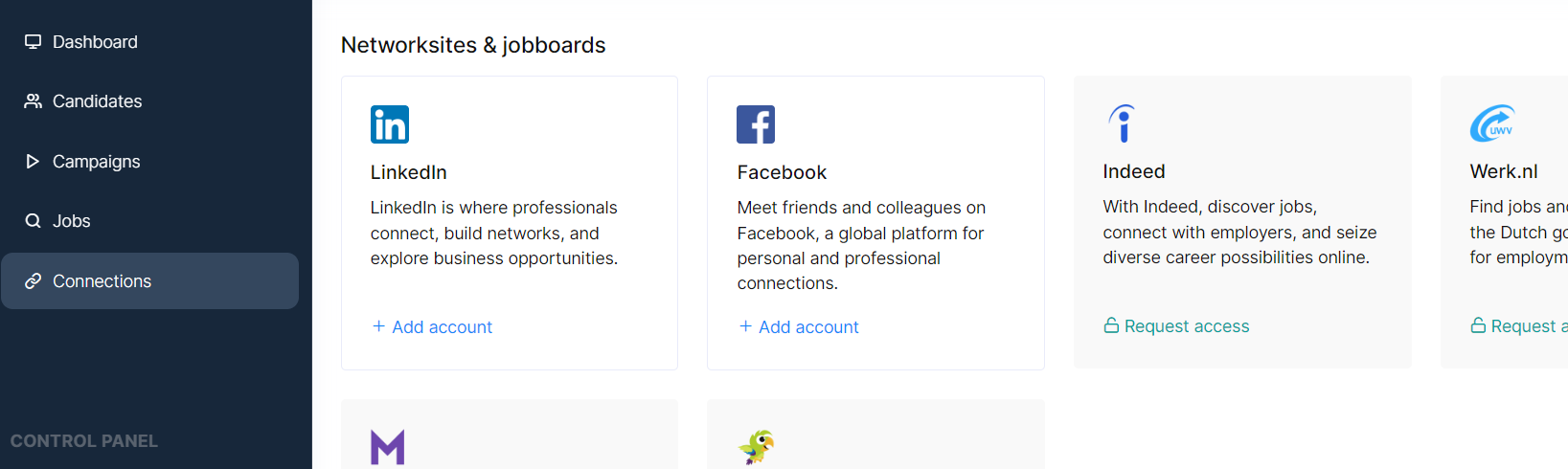Screen dimensions: 1568x469
Task: Select the Indeed card title
Action: tap(1134, 171)
